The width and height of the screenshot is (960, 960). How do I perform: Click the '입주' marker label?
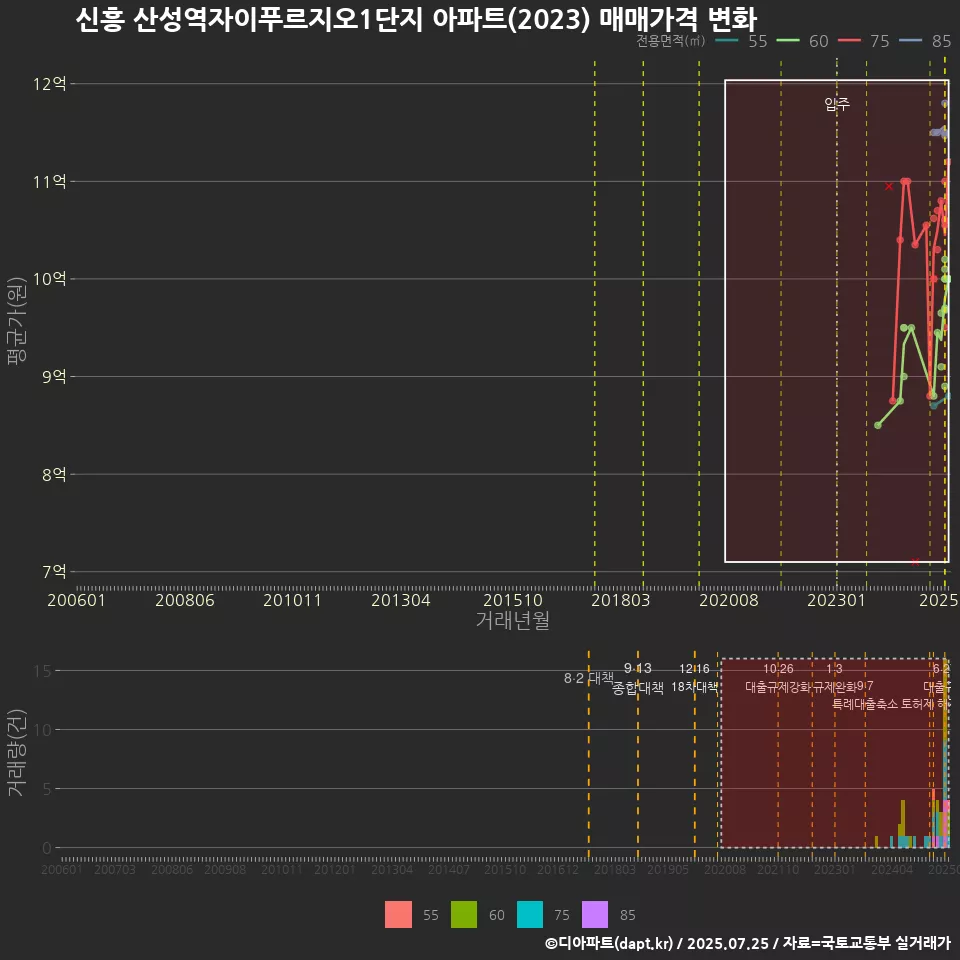click(837, 104)
